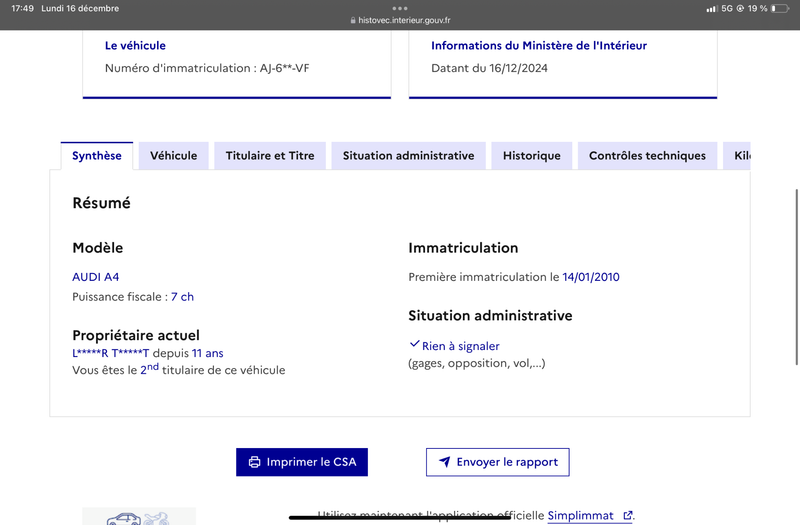
Task: Click the external-link icon beside Simplimmat
Action: click(x=628, y=515)
